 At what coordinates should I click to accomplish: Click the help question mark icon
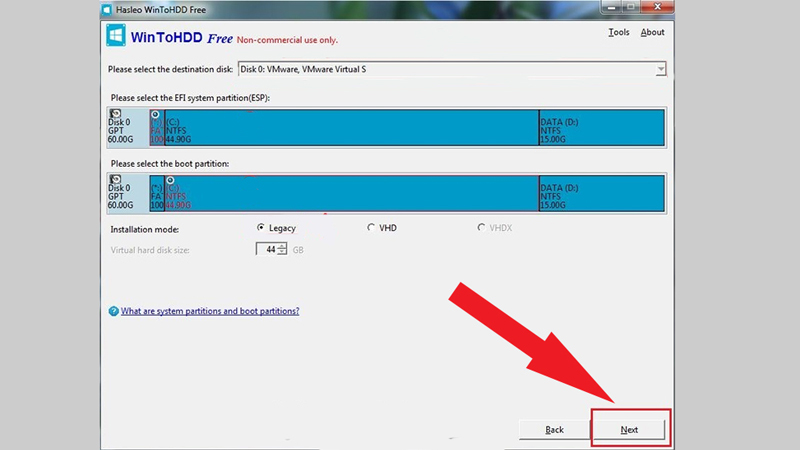(x=113, y=311)
